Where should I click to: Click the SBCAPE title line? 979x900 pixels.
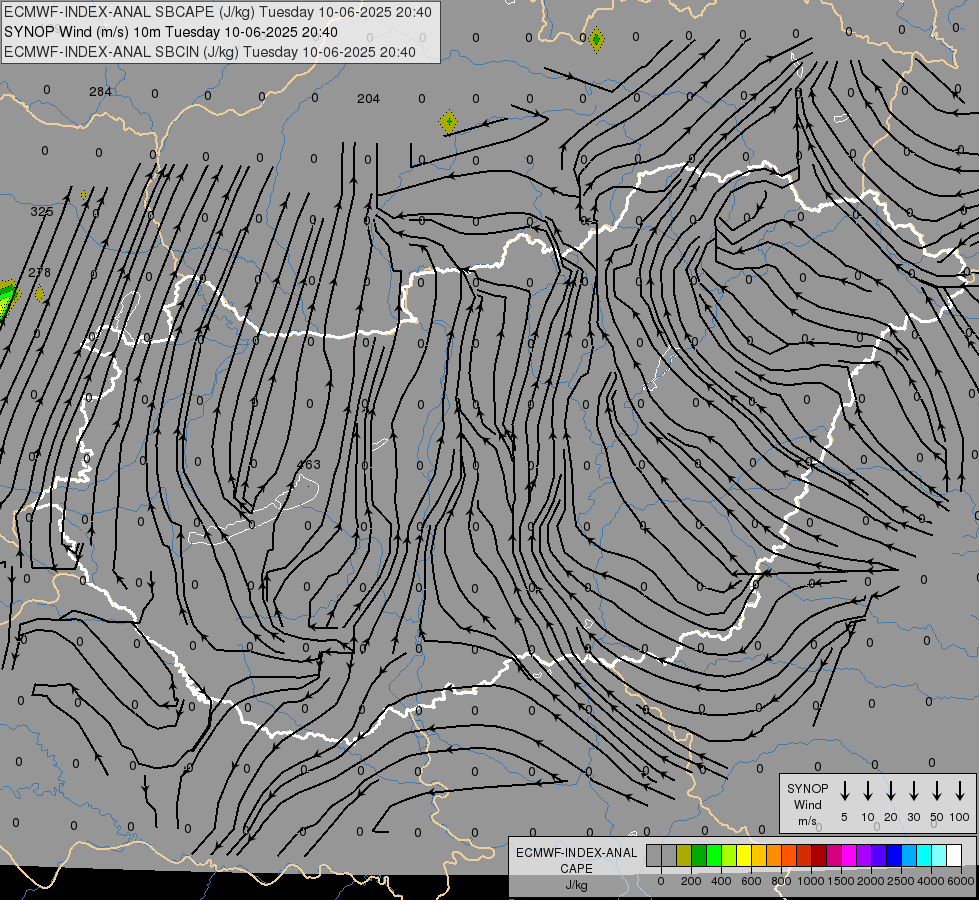click(217, 12)
